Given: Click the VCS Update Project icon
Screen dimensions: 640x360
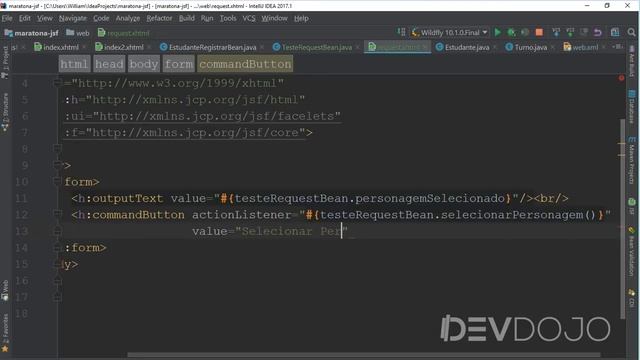Looking at the screenshot, I should click(556, 33).
